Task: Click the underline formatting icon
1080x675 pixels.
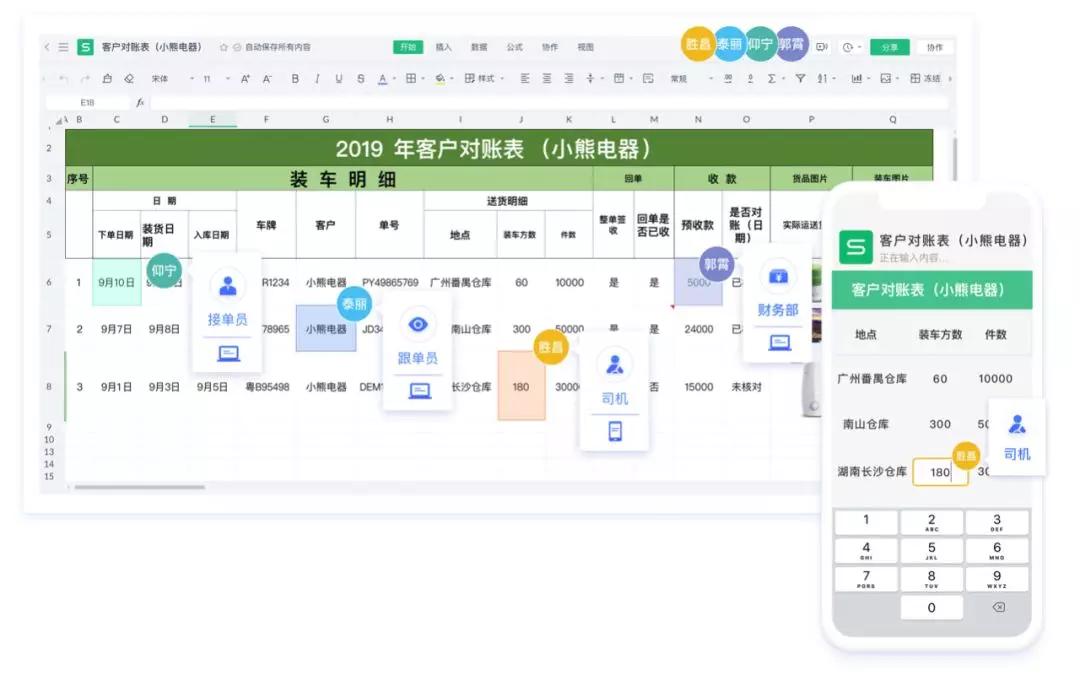Action: (337, 78)
